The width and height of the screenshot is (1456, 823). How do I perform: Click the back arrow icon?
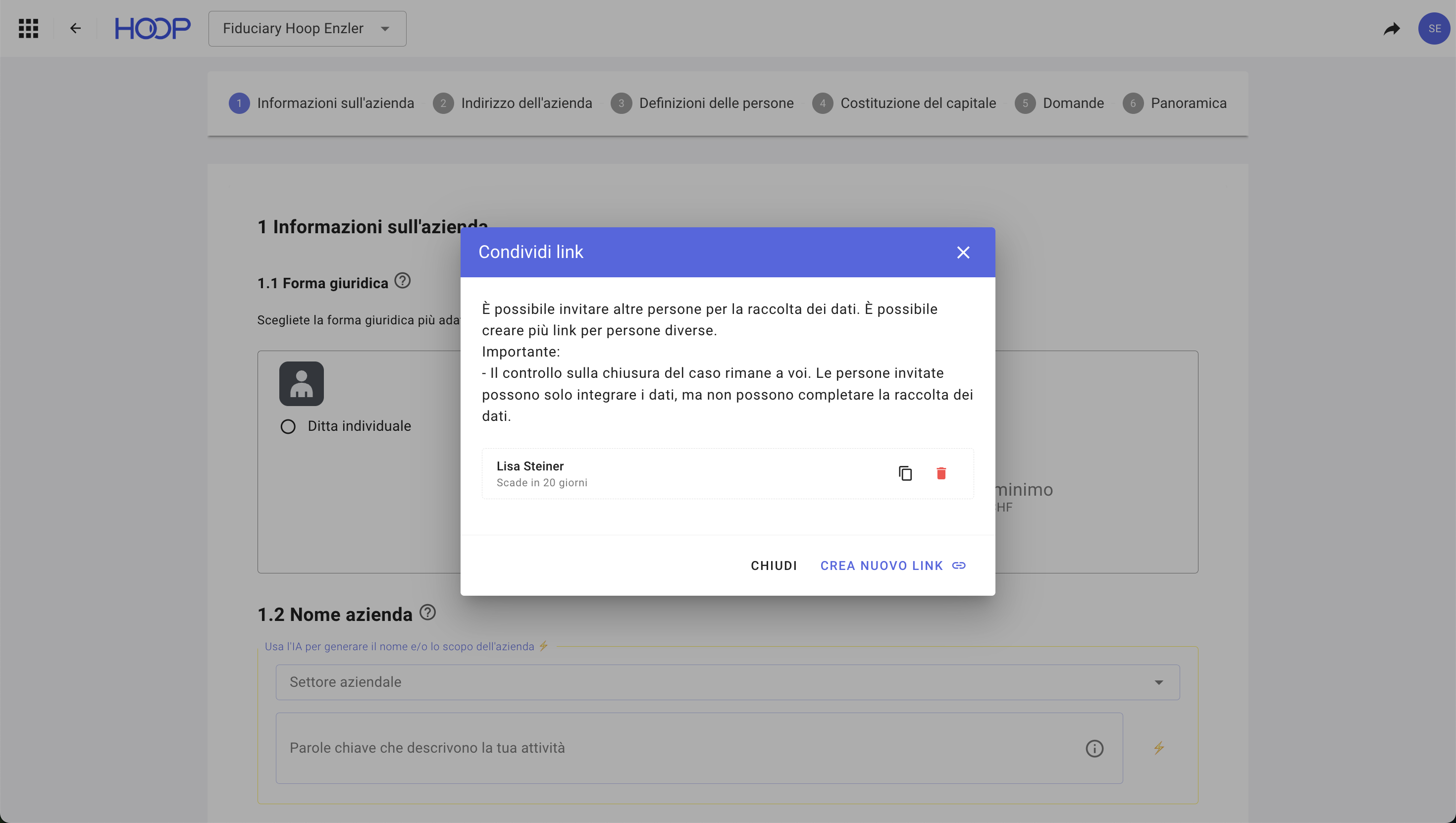coord(75,28)
